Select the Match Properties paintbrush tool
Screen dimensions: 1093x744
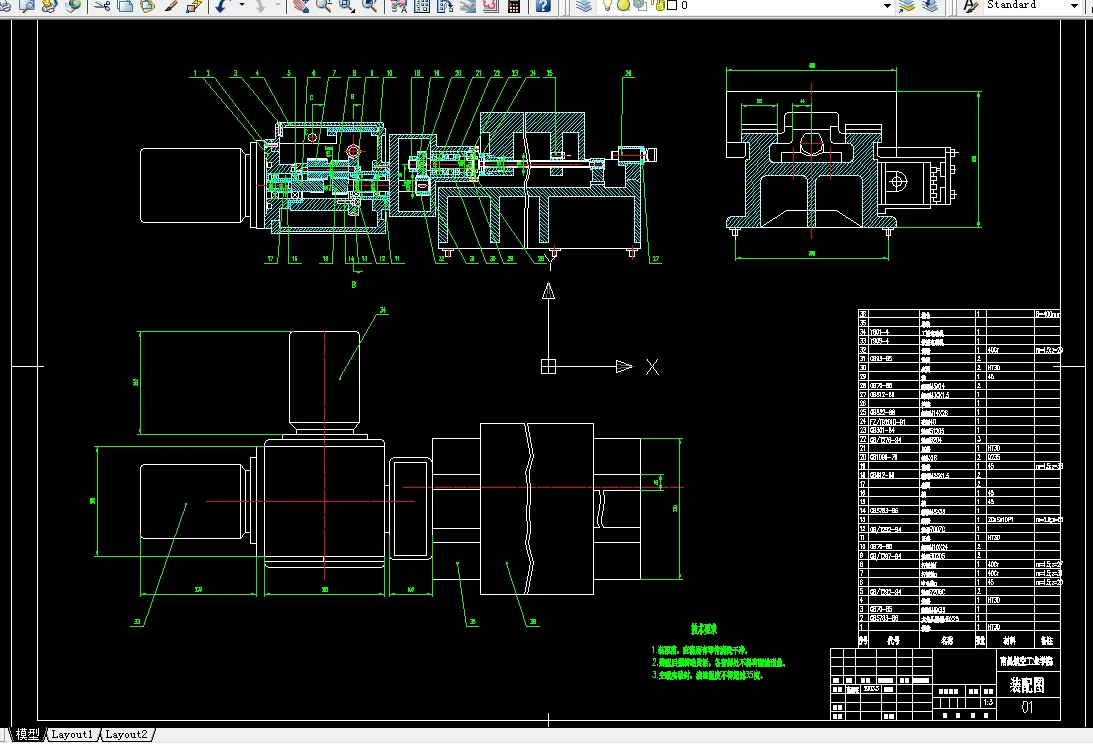171,6
